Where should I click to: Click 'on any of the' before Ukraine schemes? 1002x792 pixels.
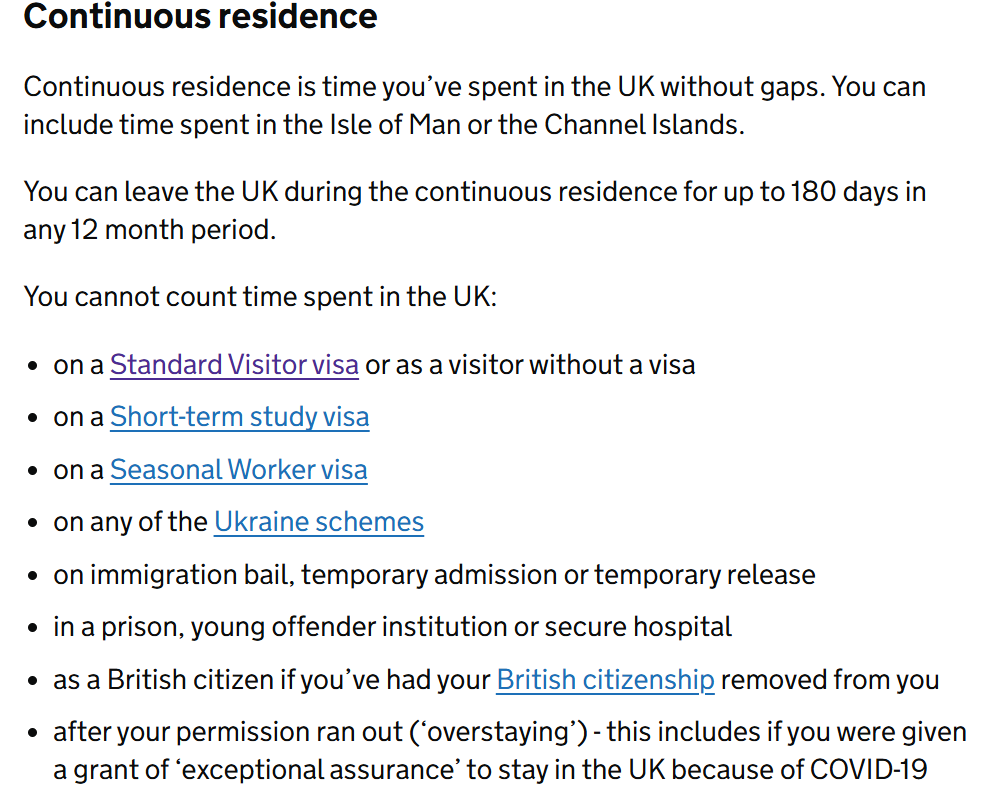[131, 522]
